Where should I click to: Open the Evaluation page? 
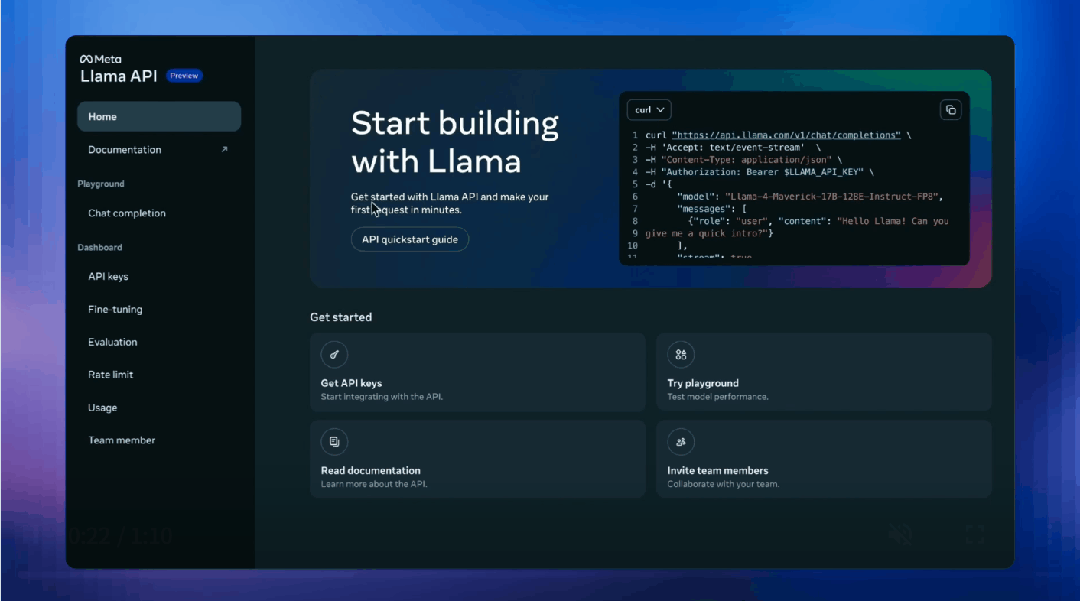click(112, 342)
